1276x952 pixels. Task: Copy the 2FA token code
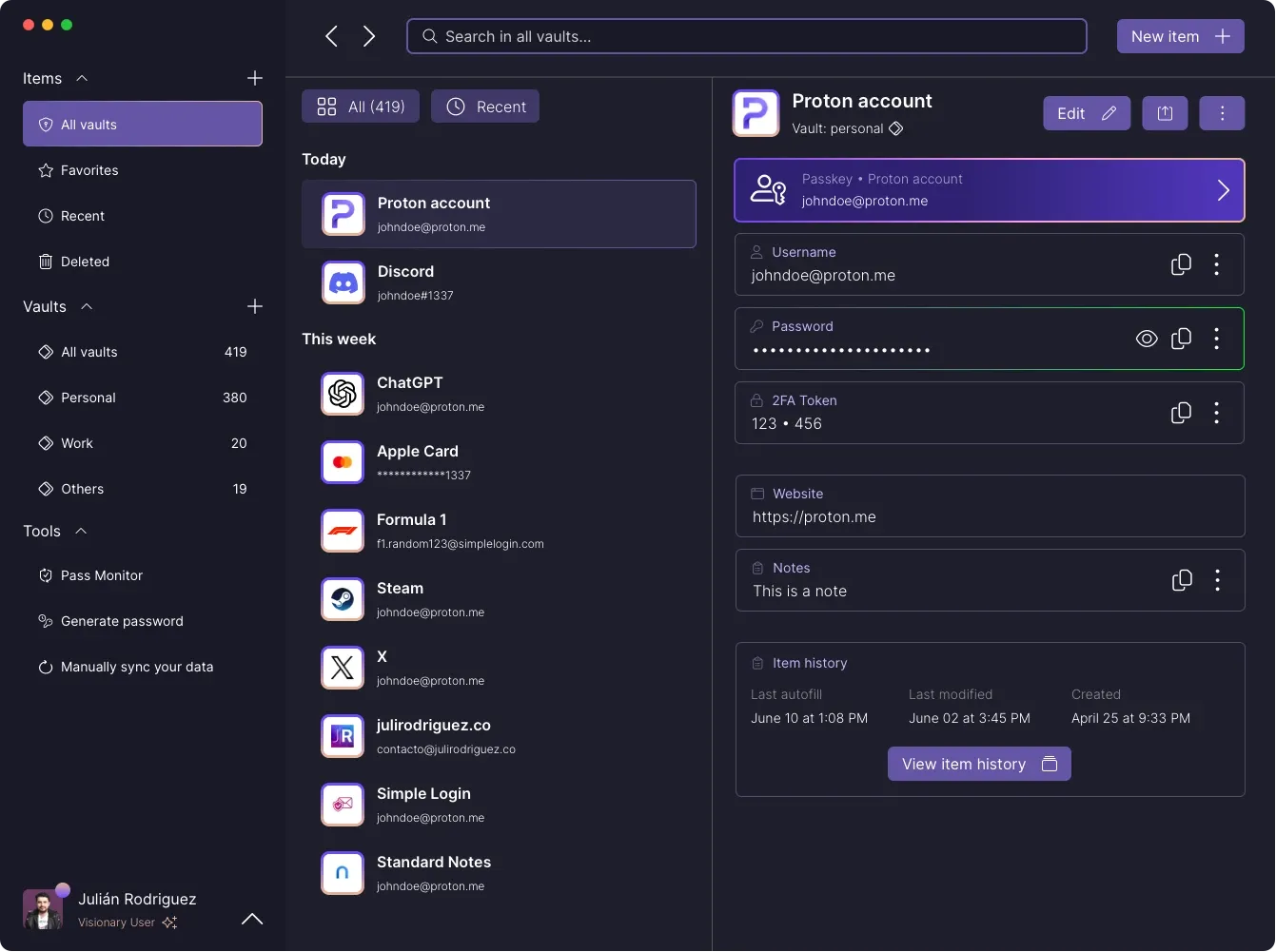pos(1181,413)
